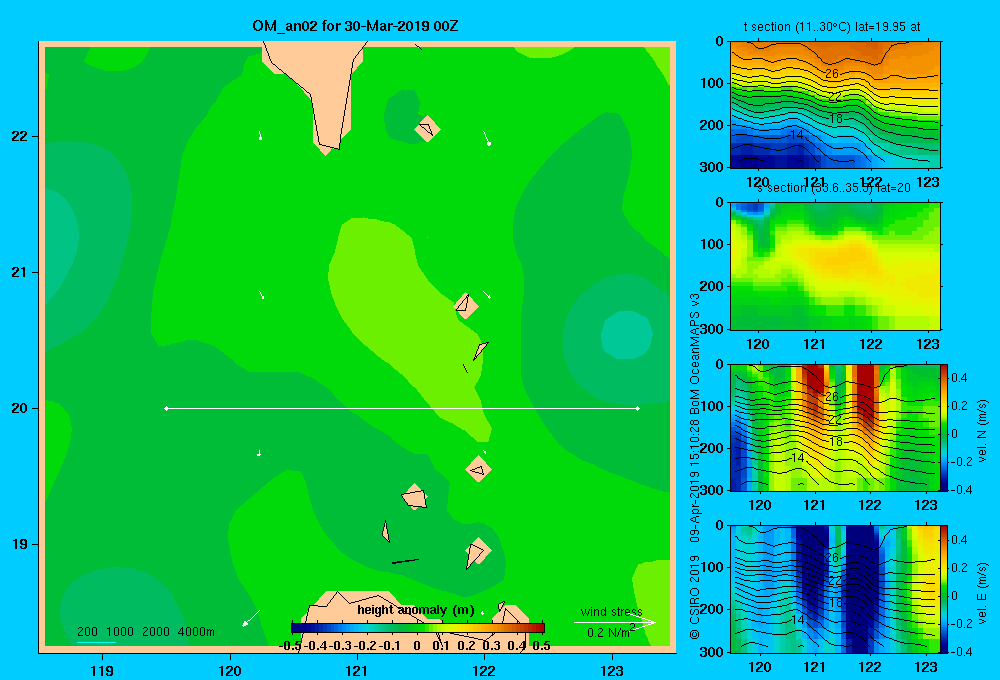Click the right endpoint of the section line

click(637, 408)
